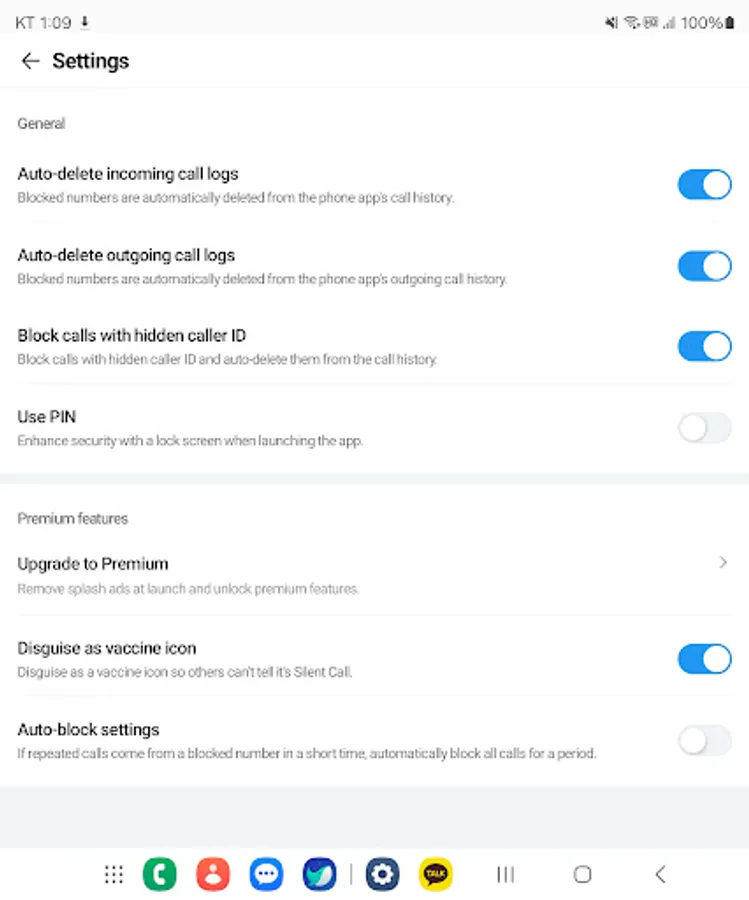Tap the download arrow in the status bar
Screen dimensions: 749x900
(x=84, y=21)
